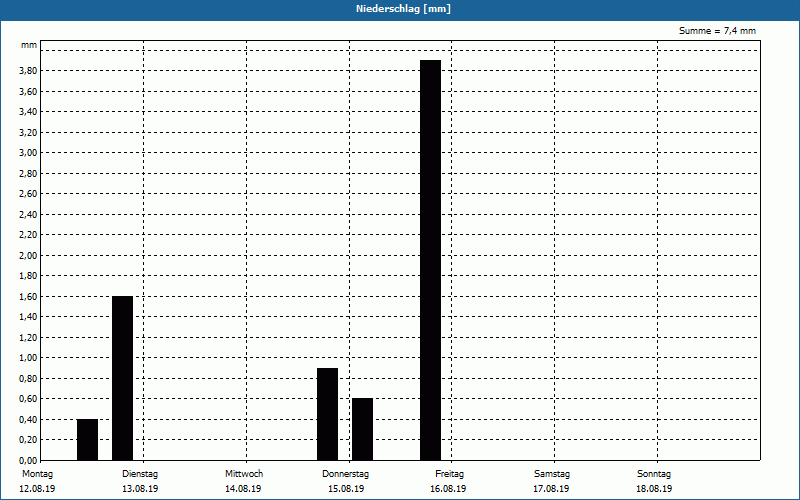Click the 1,40 y-axis value
Viewport: 800px width, 500px height.
click(x=28, y=317)
